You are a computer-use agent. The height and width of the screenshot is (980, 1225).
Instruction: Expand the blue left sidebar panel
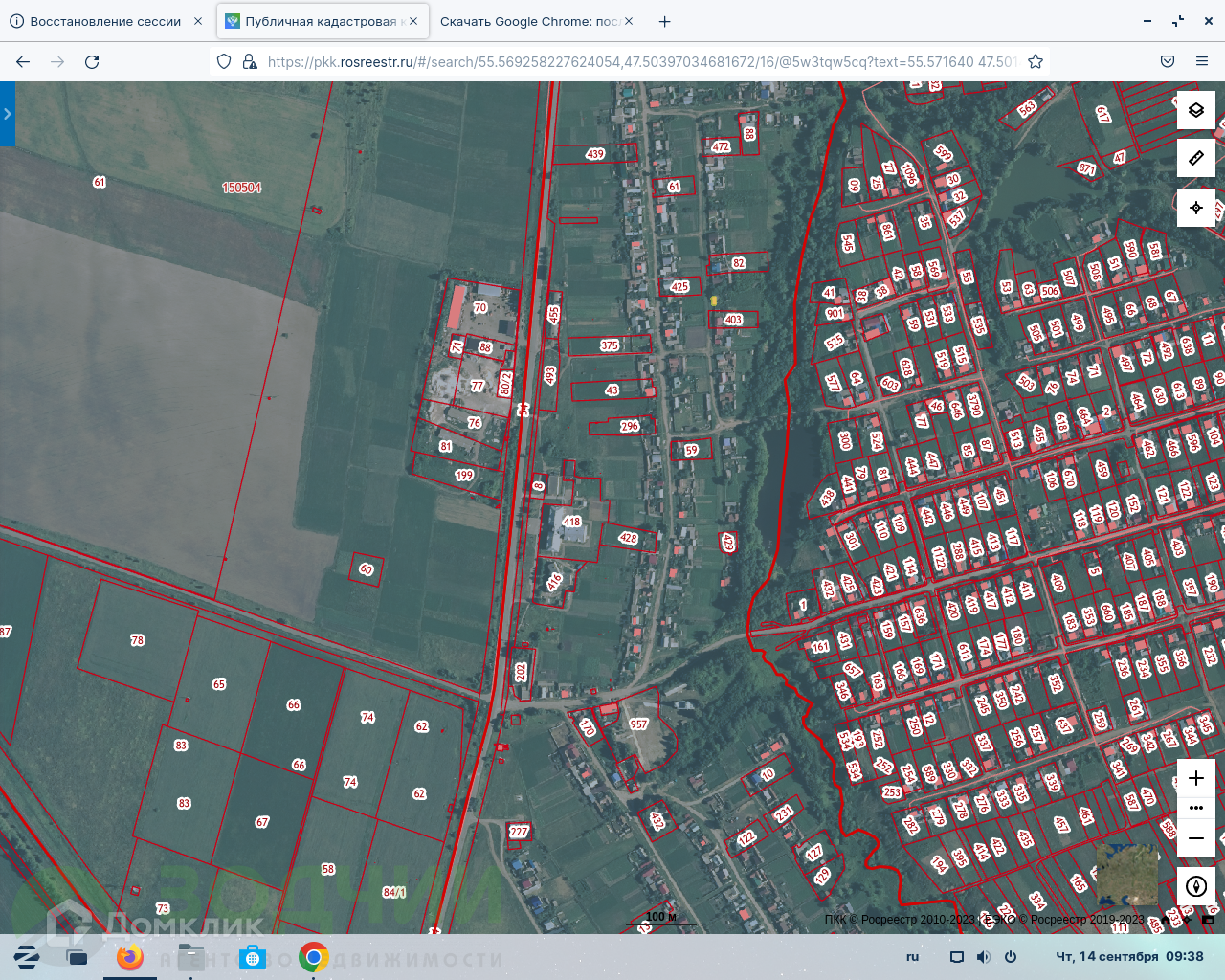point(8,114)
